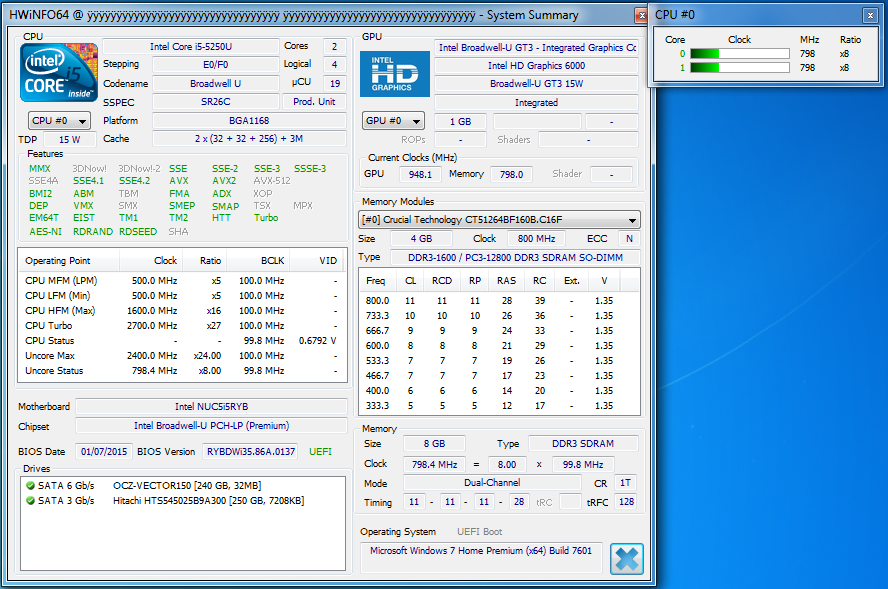The height and width of the screenshot is (589, 888).
Task: Click the Codename field Broadwell U
Action: pos(216,84)
